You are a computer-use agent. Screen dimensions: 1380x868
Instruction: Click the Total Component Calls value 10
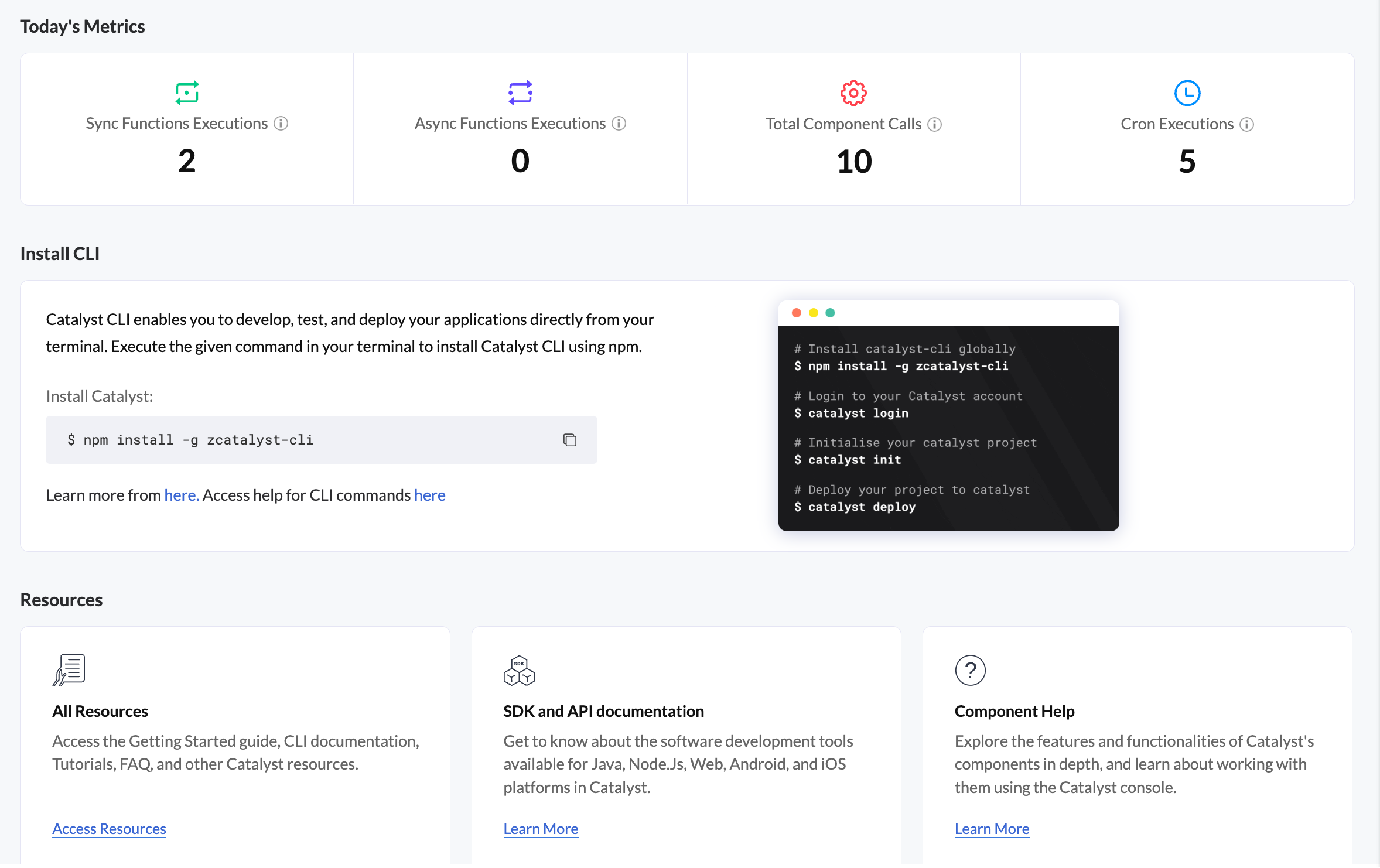pos(854,162)
